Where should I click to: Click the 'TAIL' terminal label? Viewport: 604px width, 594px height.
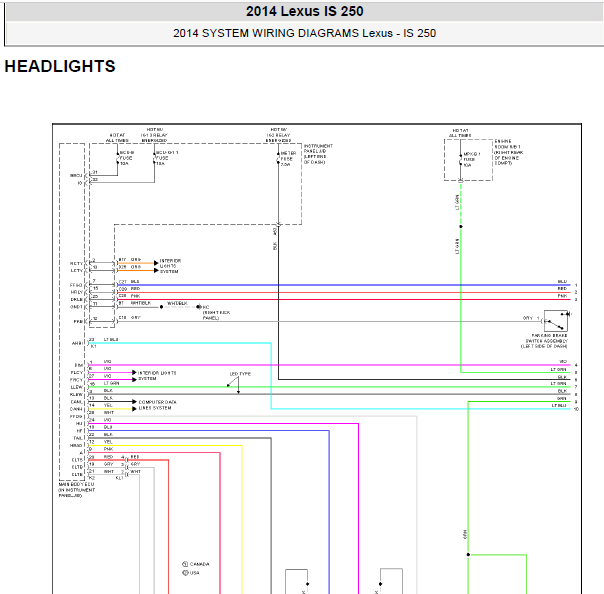click(x=78, y=438)
